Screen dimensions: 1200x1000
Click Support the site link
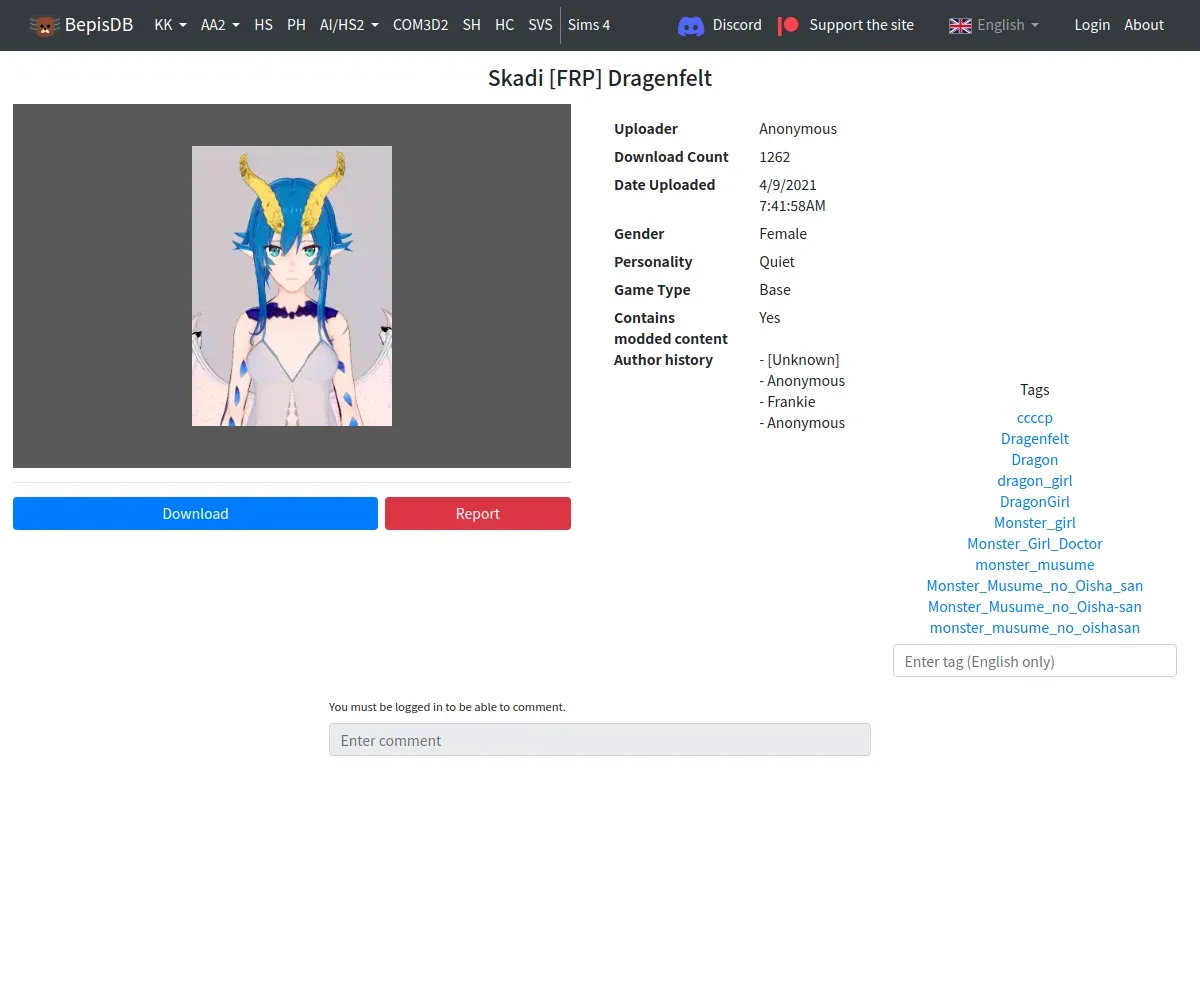pyautogui.click(x=861, y=25)
